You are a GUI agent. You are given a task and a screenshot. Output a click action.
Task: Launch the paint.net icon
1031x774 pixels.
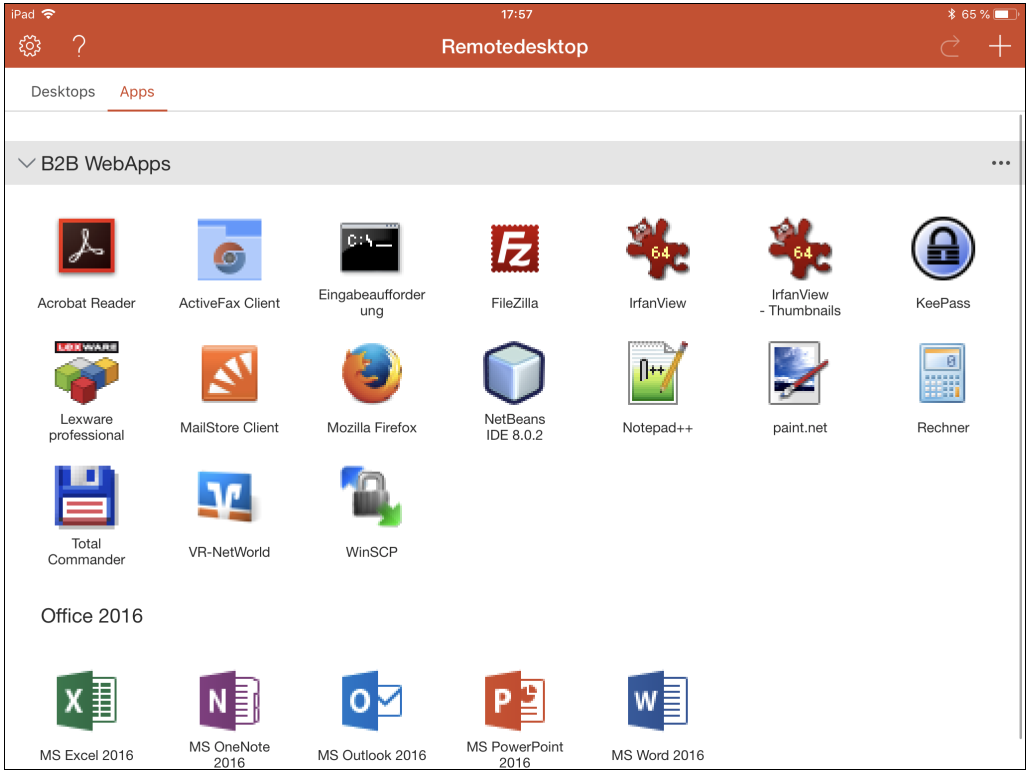(799, 372)
